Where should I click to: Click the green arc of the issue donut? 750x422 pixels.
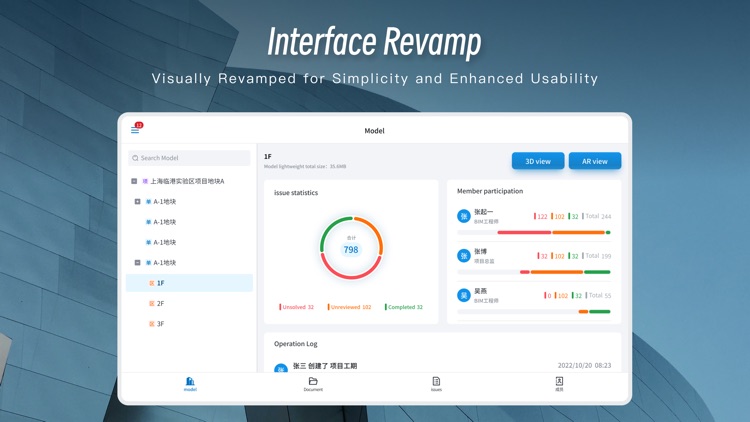coord(327,230)
